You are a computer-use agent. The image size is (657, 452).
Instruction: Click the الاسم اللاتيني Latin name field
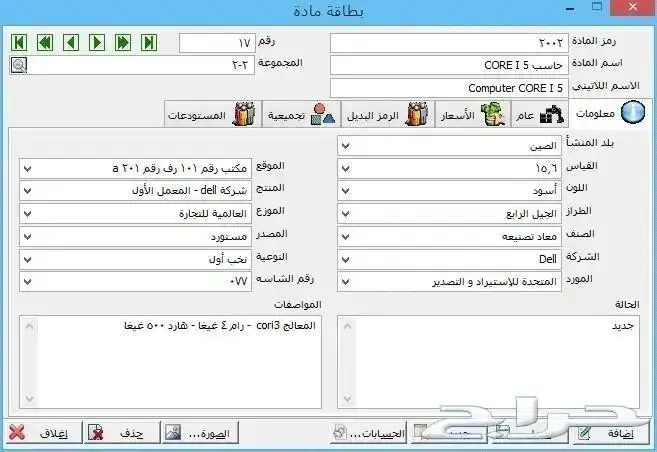click(x=449, y=88)
